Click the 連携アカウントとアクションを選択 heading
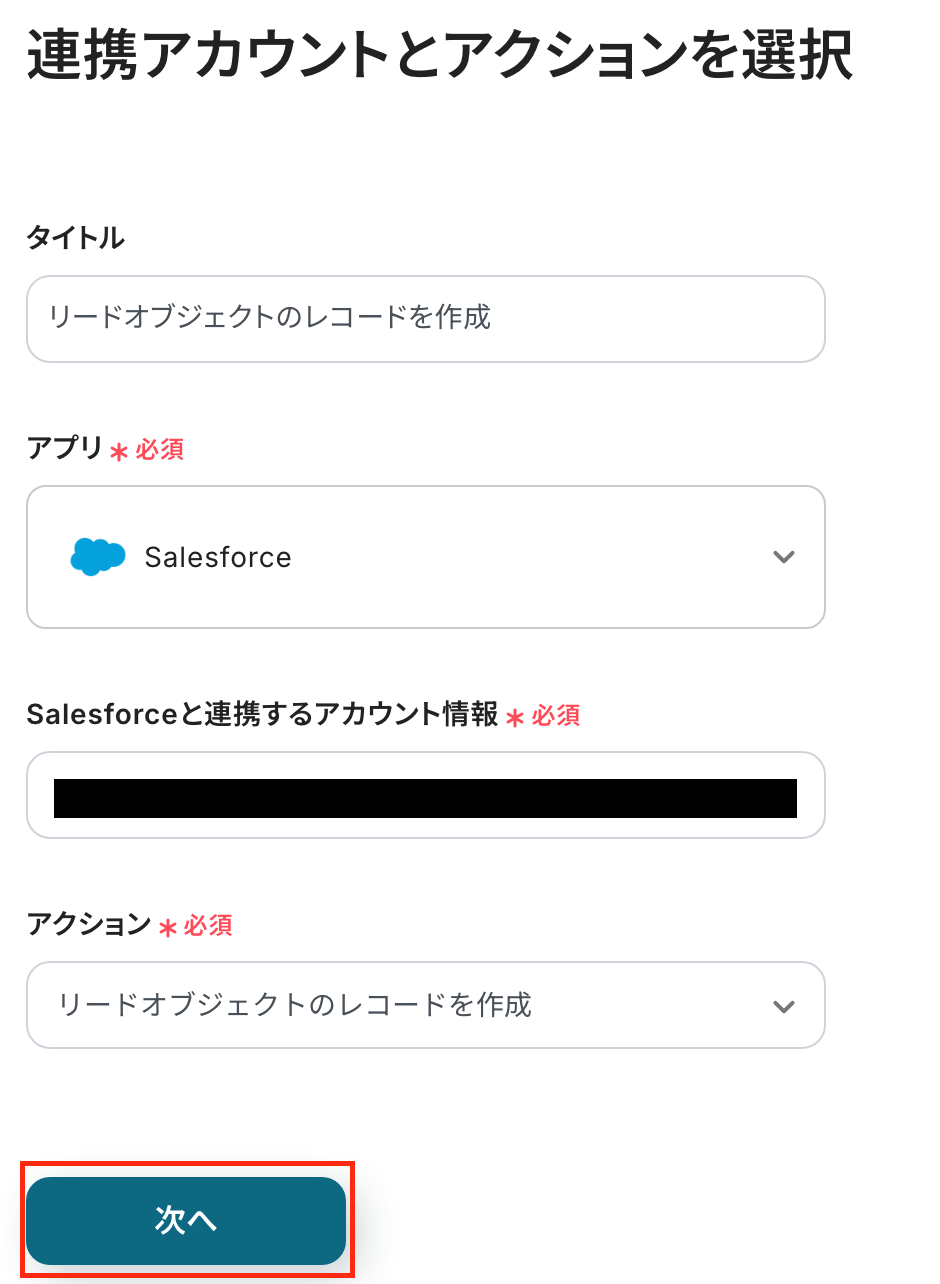Image resolution: width=940 pixels, height=1284 pixels. [439, 57]
